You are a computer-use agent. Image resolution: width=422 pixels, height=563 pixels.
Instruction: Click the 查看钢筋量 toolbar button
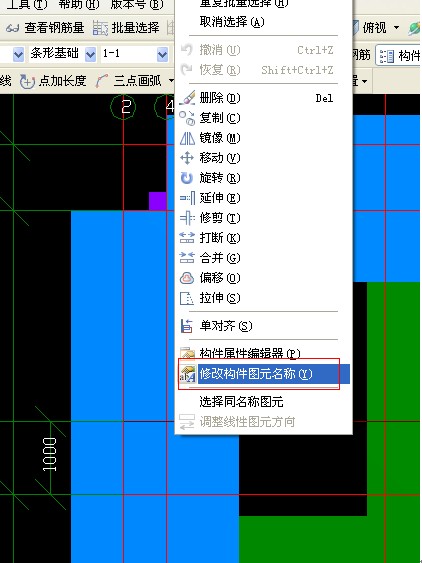45,28
